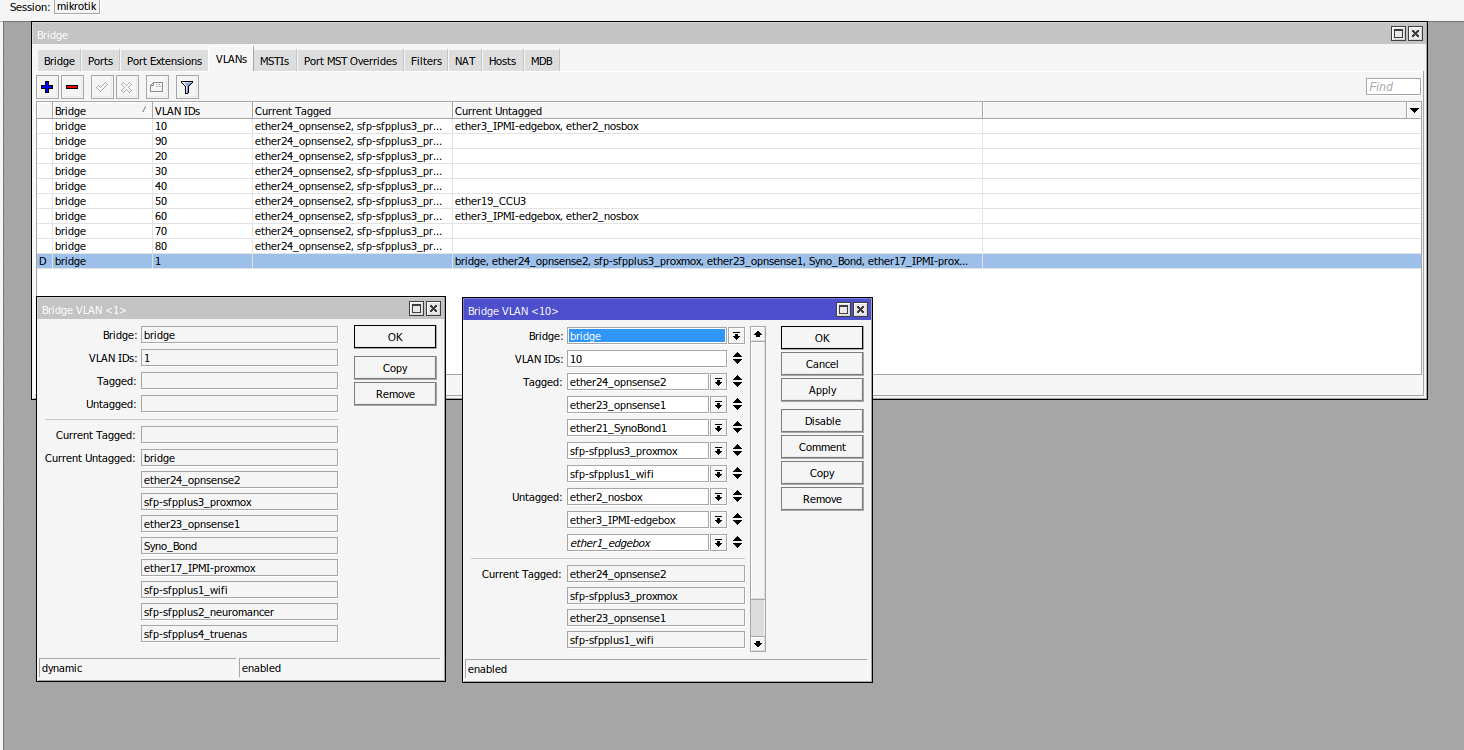Image resolution: width=1464 pixels, height=750 pixels.
Task: Maximize the main Bridge window
Action: tap(1398, 34)
